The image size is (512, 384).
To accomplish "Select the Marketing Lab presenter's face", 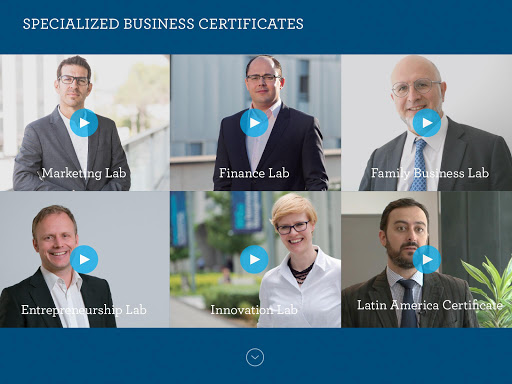I will pos(74,83).
